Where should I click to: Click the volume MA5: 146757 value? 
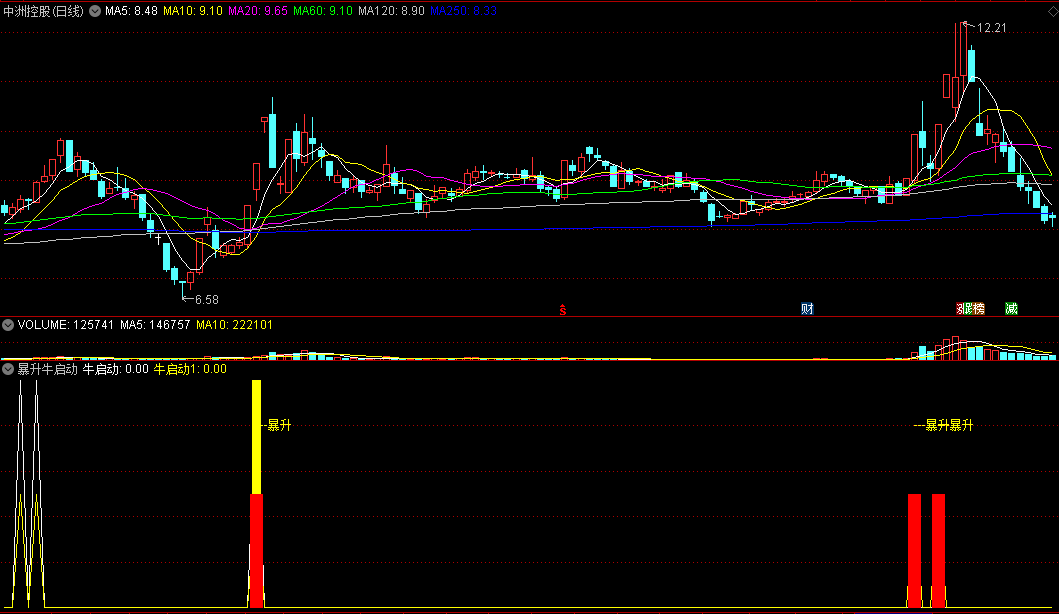[x=155, y=325]
